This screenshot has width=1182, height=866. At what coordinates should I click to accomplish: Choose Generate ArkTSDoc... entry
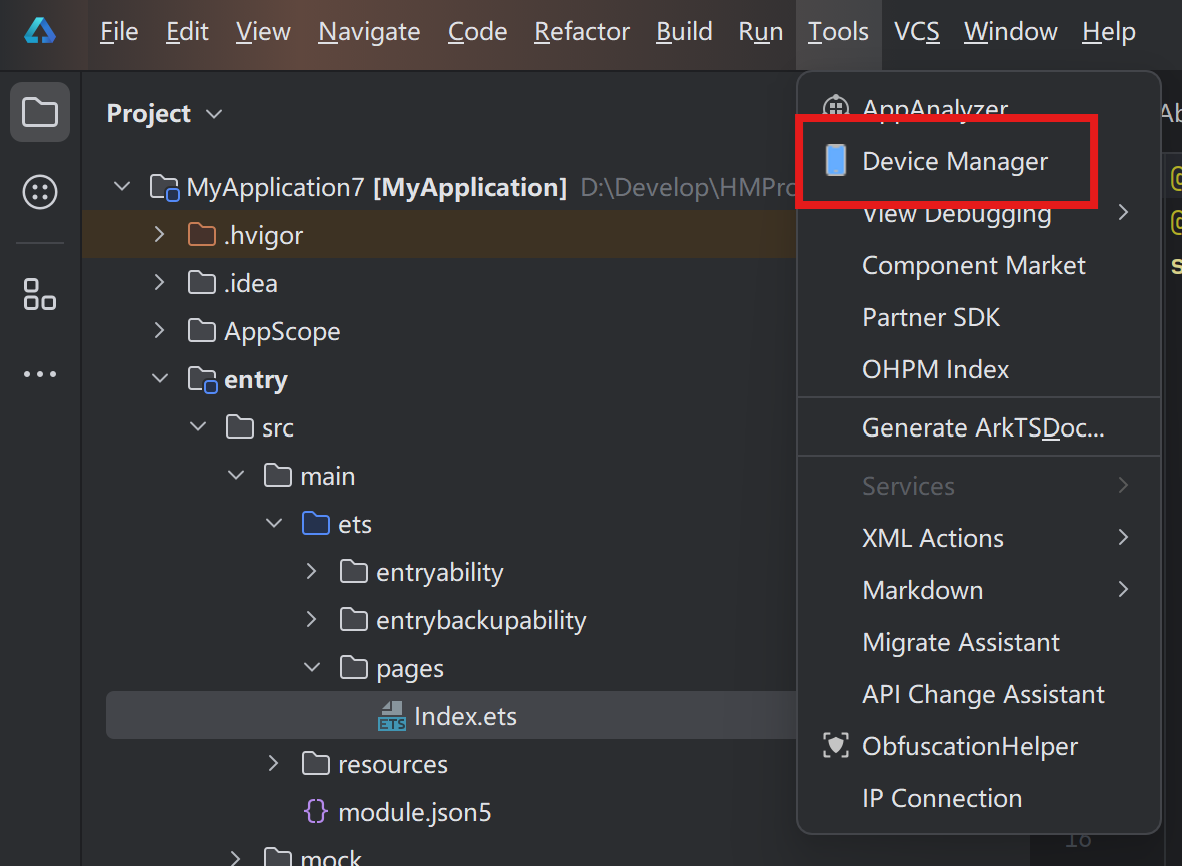pos(978,427)
